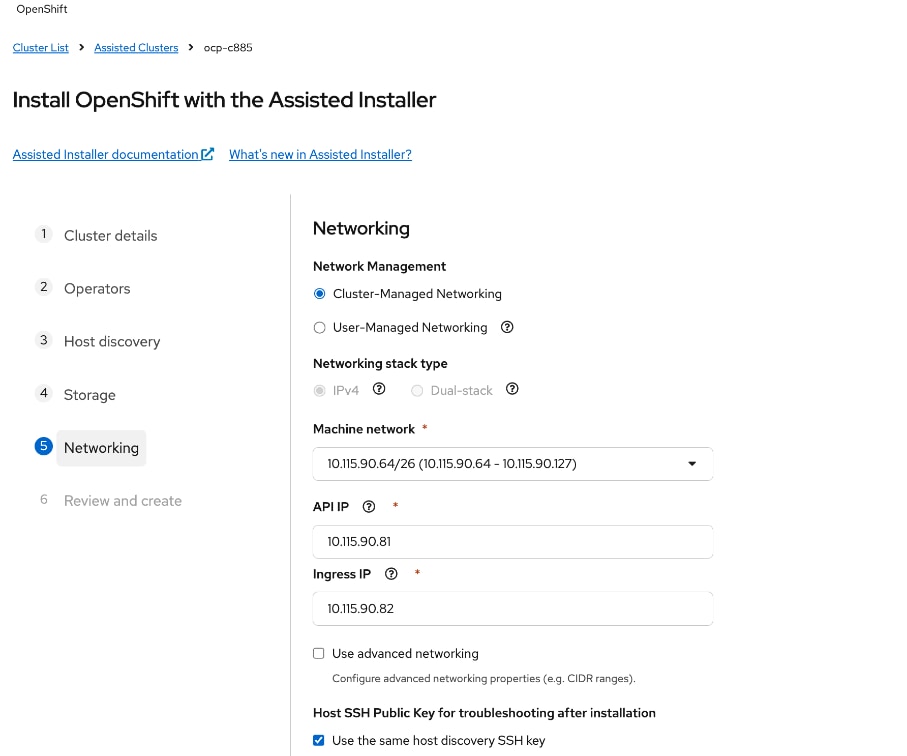Expand the machine network CIDR selection list
The width and height of the screenshot is (907, 756).
(692, 463)
